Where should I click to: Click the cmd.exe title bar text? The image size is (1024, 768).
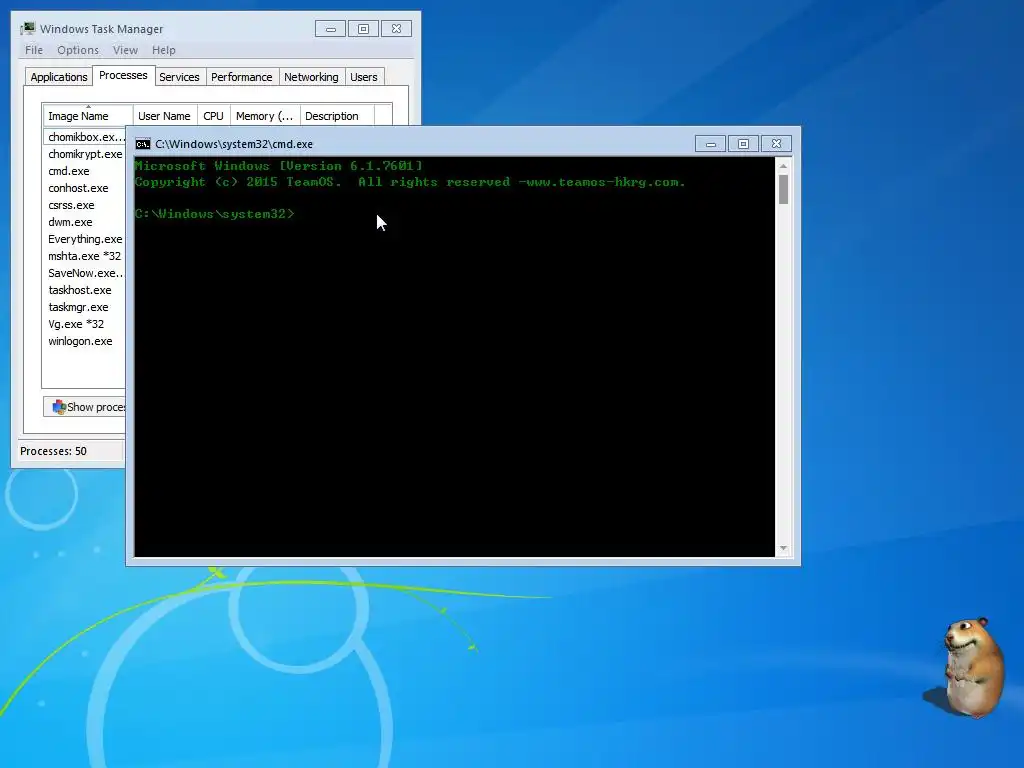point(234,144)
